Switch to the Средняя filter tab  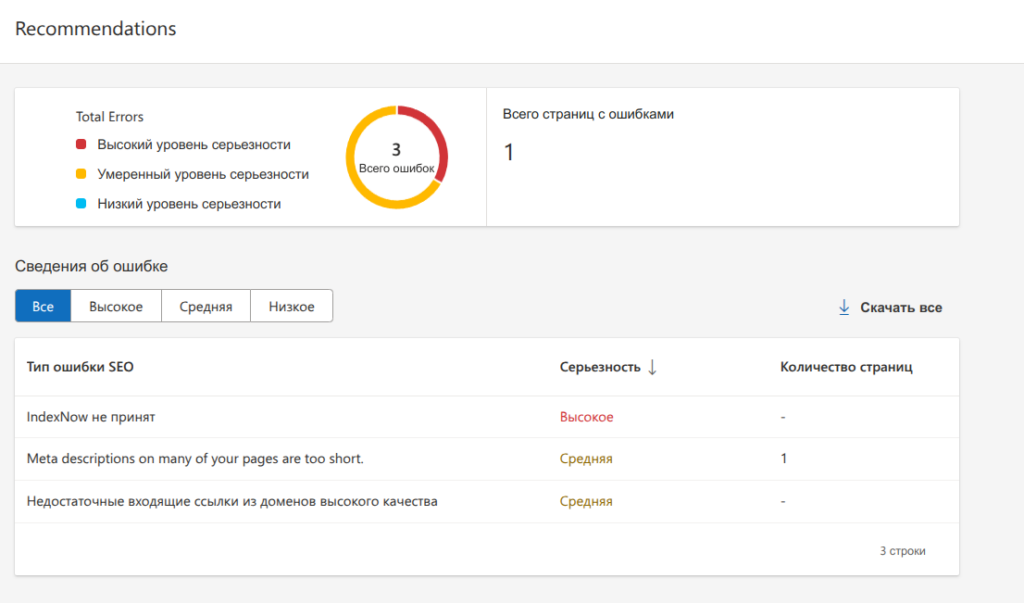point(206,307)
